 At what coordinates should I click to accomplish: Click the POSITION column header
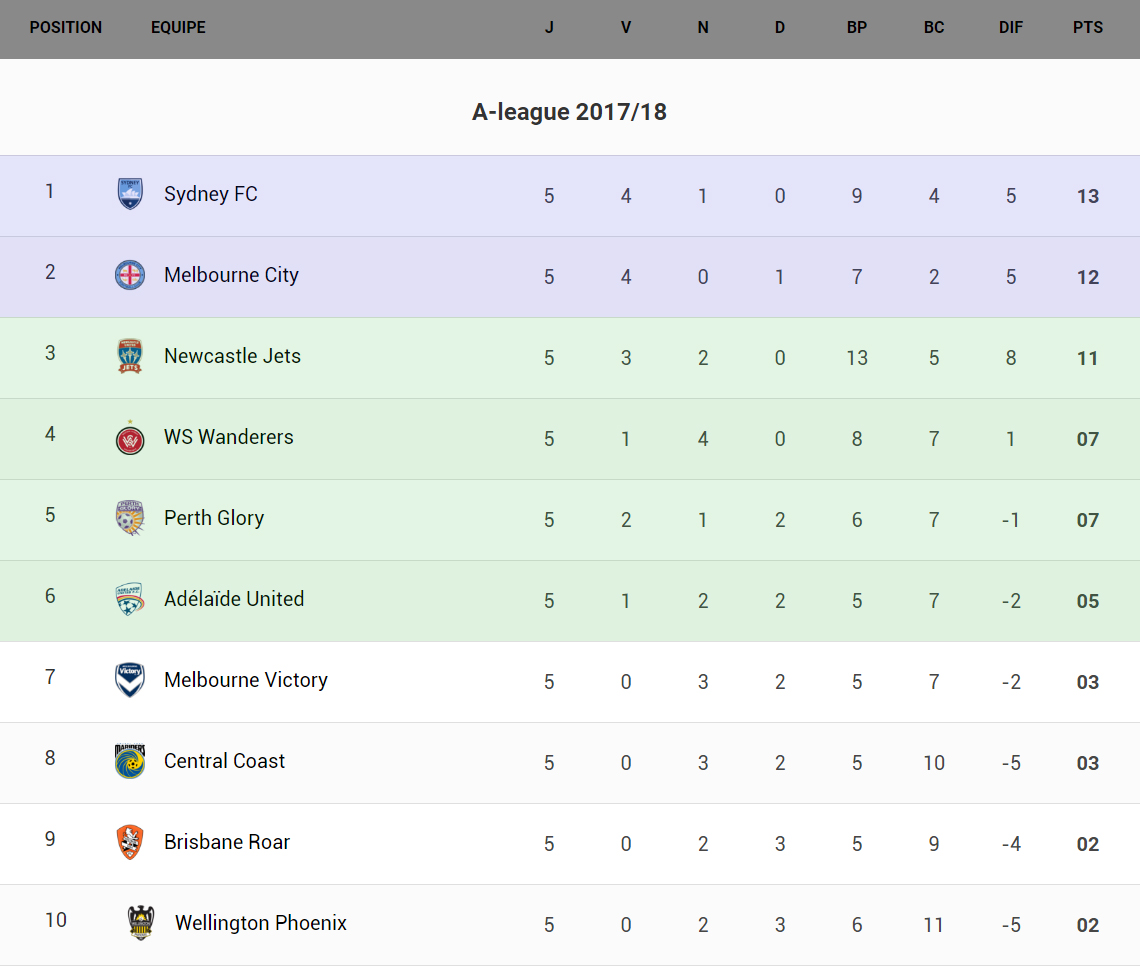click(x=66, y=28)
